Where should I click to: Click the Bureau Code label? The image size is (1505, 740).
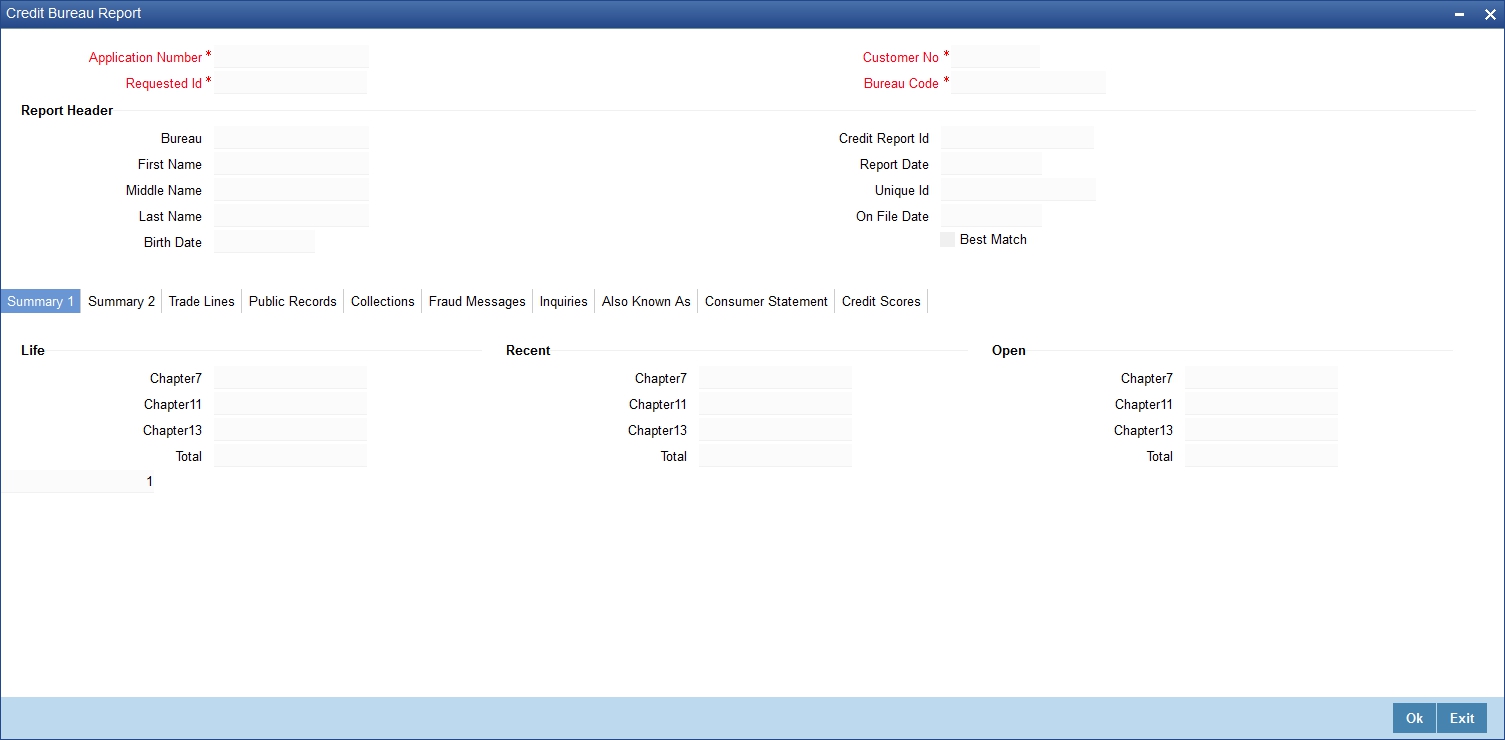tap(901, 84)
